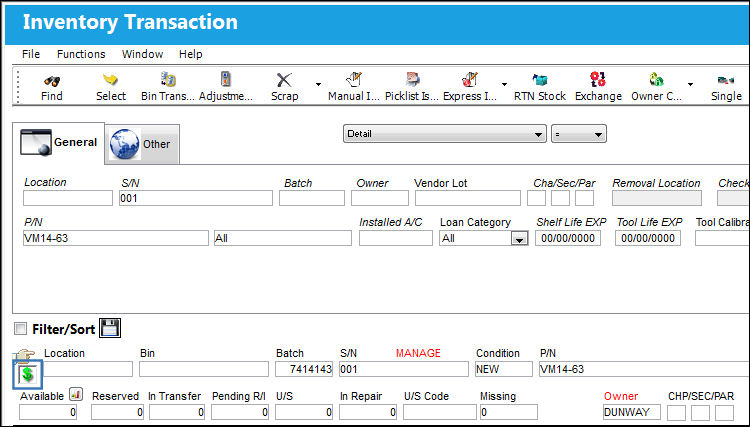The image size is (750, 427).
Task: Expand the arrow next to Owner Change
Action: [690, 85]
